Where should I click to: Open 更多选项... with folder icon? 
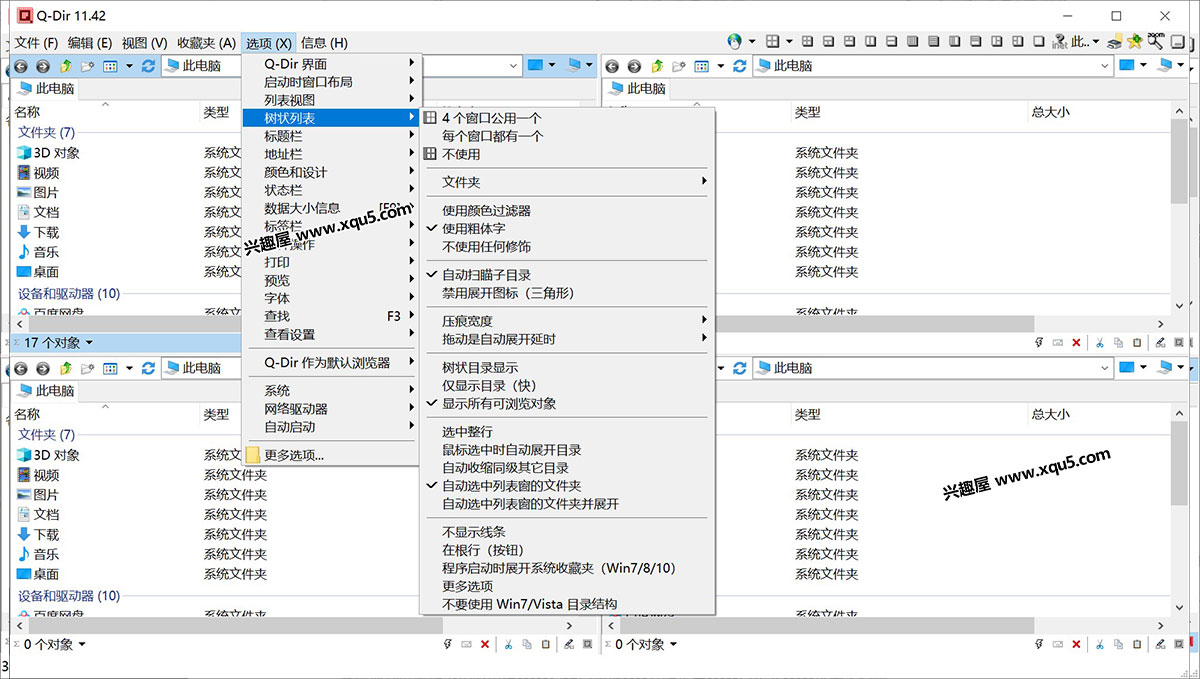[333, 455]
